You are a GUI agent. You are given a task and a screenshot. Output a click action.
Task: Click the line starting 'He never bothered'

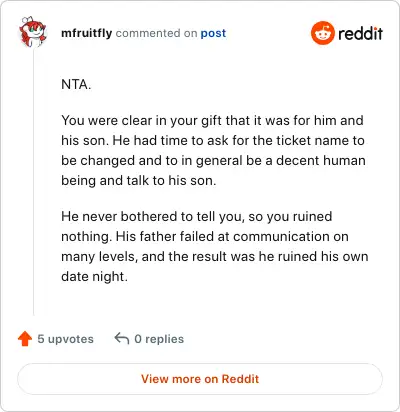pyautogui.click(x=197, y=216)
